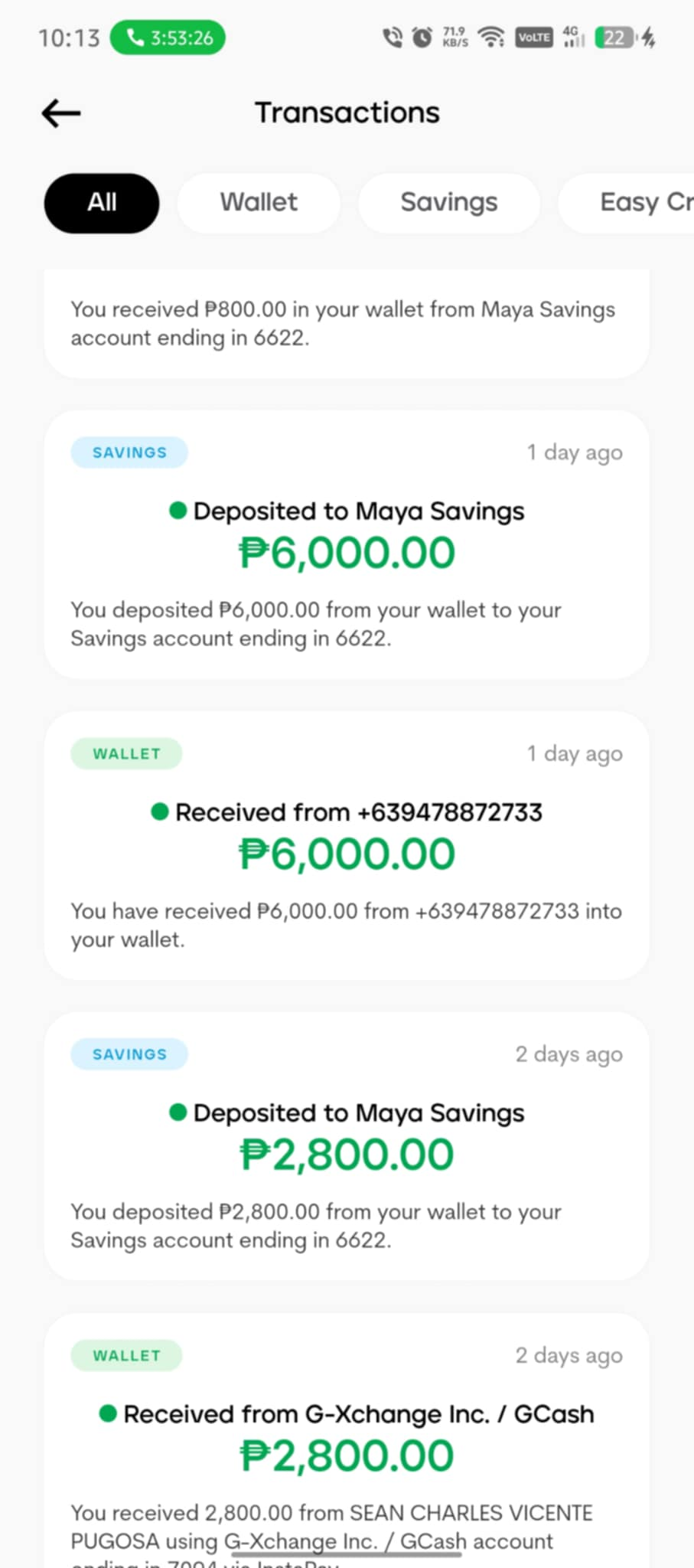Open the ₱6,000.00 Deposited to Maya Savings transaction

(347, 545)
